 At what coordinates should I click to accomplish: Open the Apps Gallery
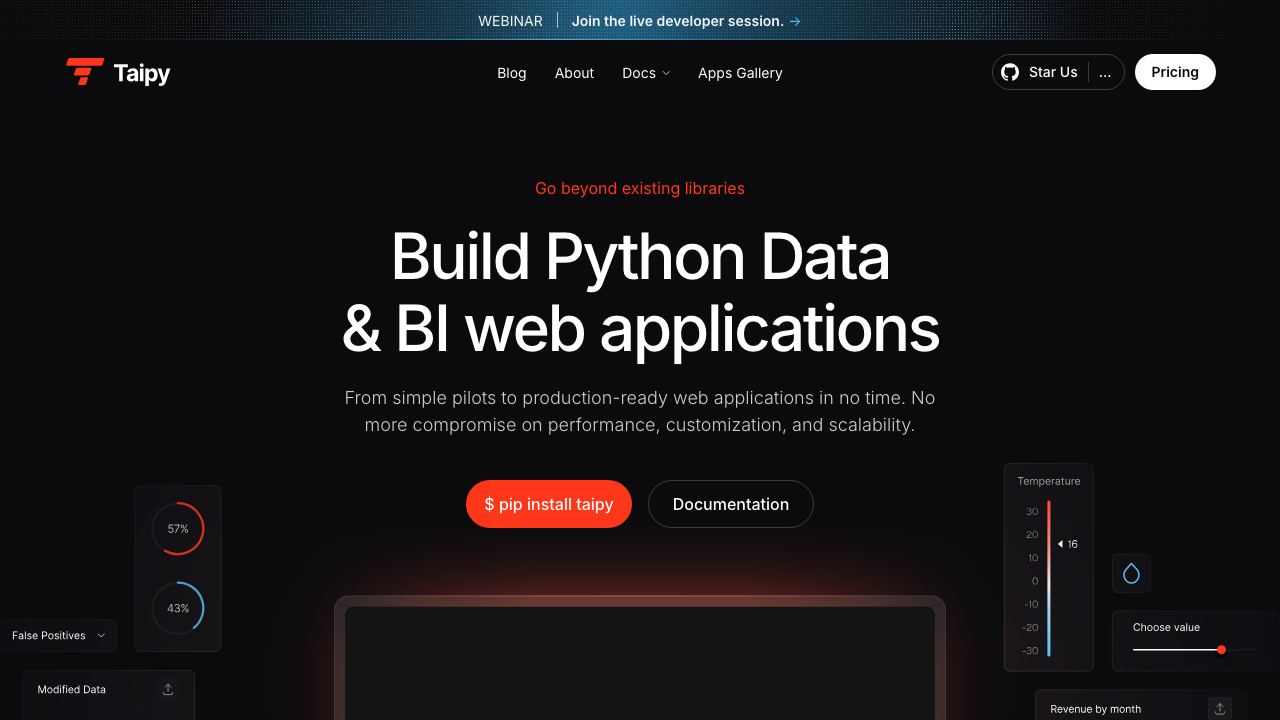[x=740, y=73]
